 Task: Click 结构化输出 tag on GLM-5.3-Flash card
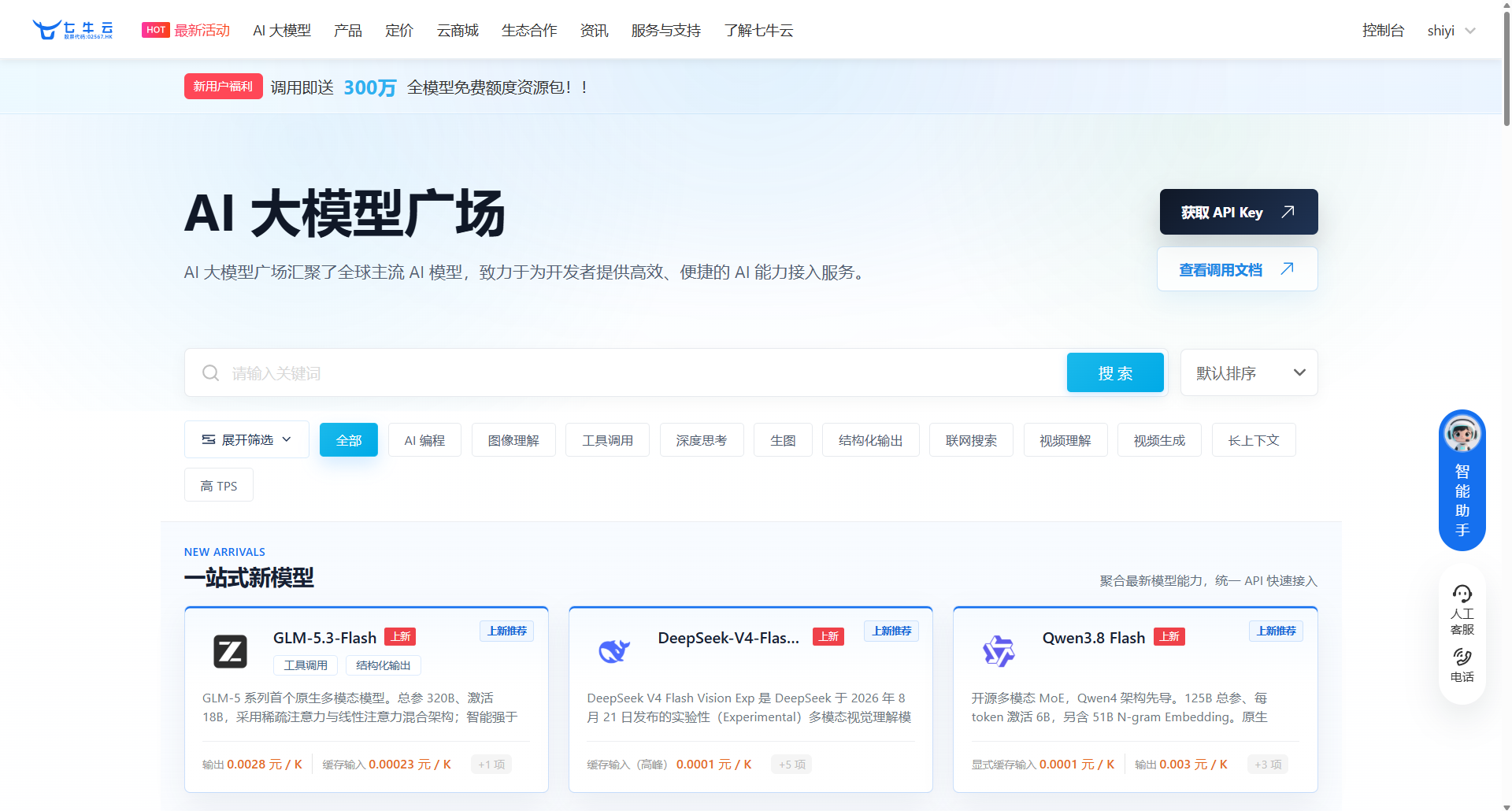[384, 665]
